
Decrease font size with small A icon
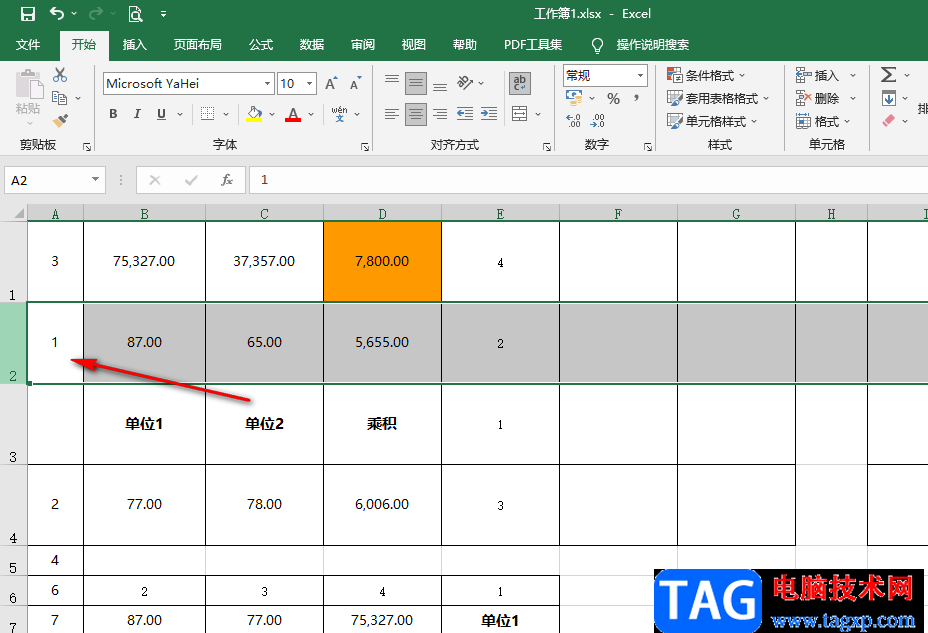click(x=355, y=83)
